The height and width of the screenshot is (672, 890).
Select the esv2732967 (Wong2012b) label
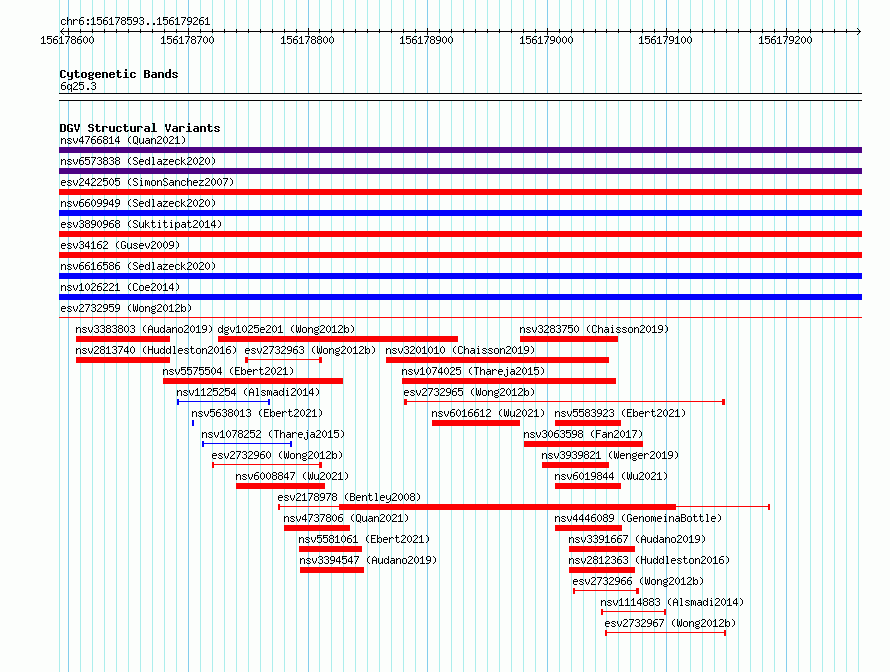(670, 623)
